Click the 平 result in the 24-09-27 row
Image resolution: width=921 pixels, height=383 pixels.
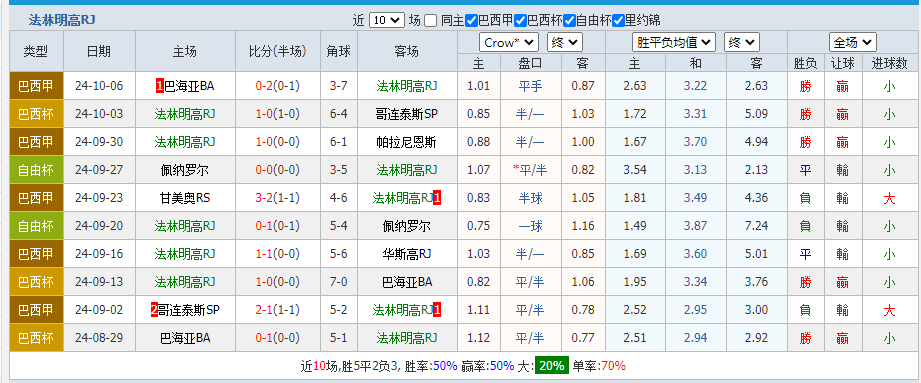pos(805,170)
